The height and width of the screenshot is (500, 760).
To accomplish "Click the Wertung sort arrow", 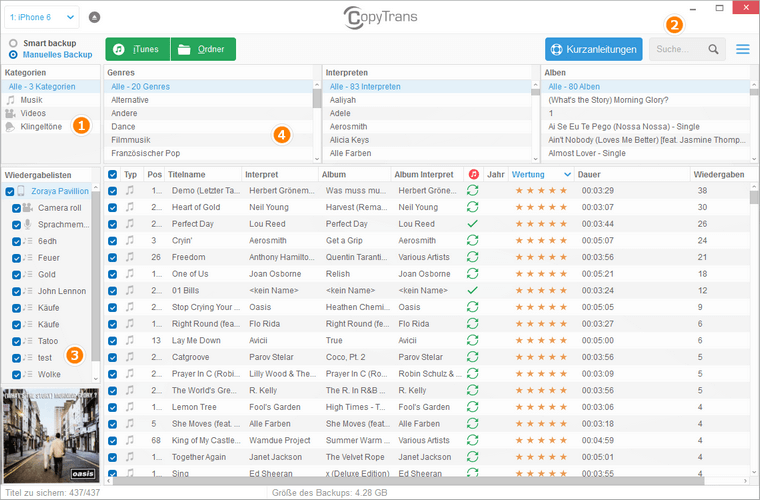I will 567,174.
